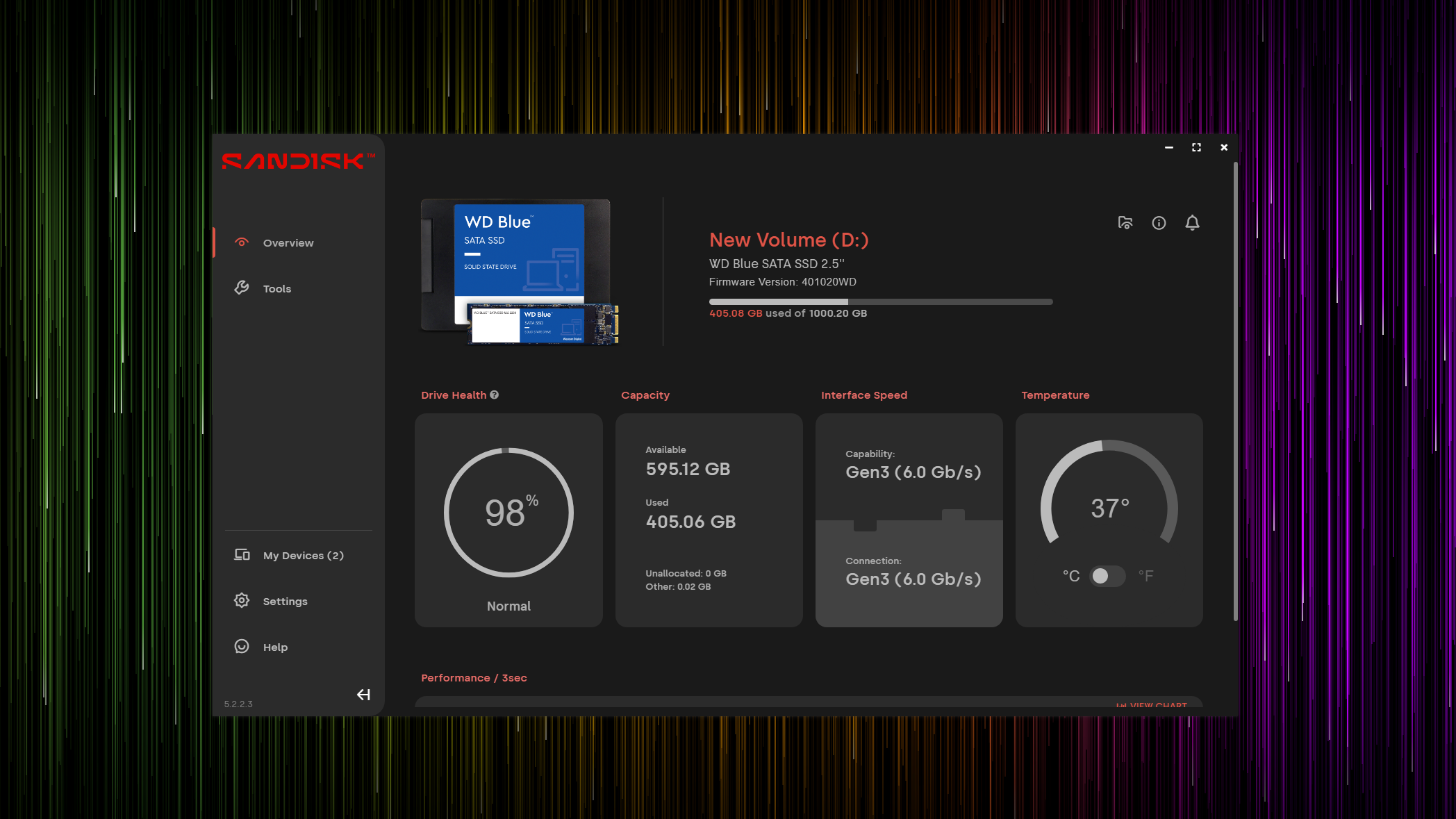This screenshot has width=1456, height=819.
Task: Click '405.08 GB used of 1000.20 GB' text
Action: pos(788,313)
